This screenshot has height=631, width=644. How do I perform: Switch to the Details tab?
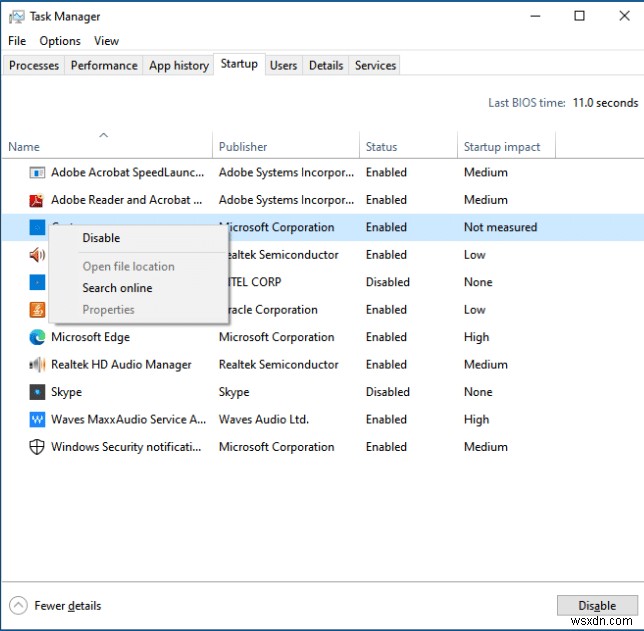click(326, 66)
